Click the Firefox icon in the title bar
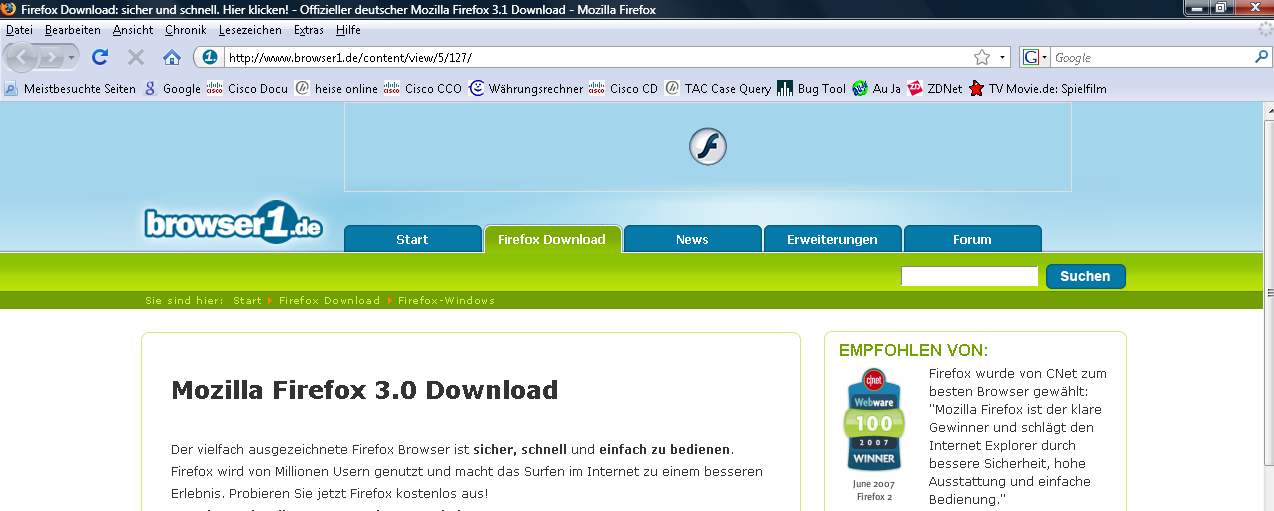1274x511 pixels. (x=10, y=9)
